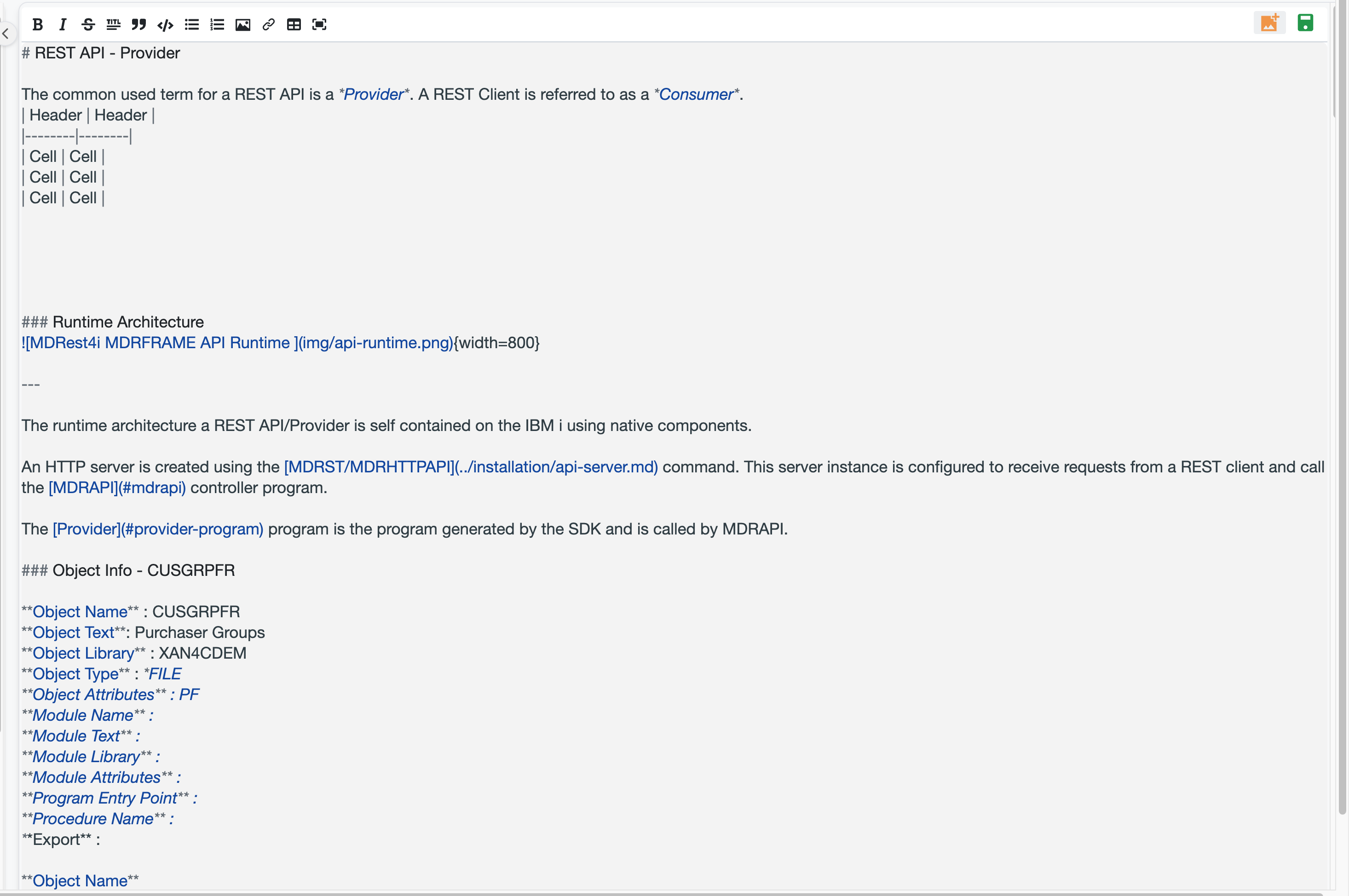Insert a numbered list
Screen dimensions: 1349x896
tap(217, 24)
